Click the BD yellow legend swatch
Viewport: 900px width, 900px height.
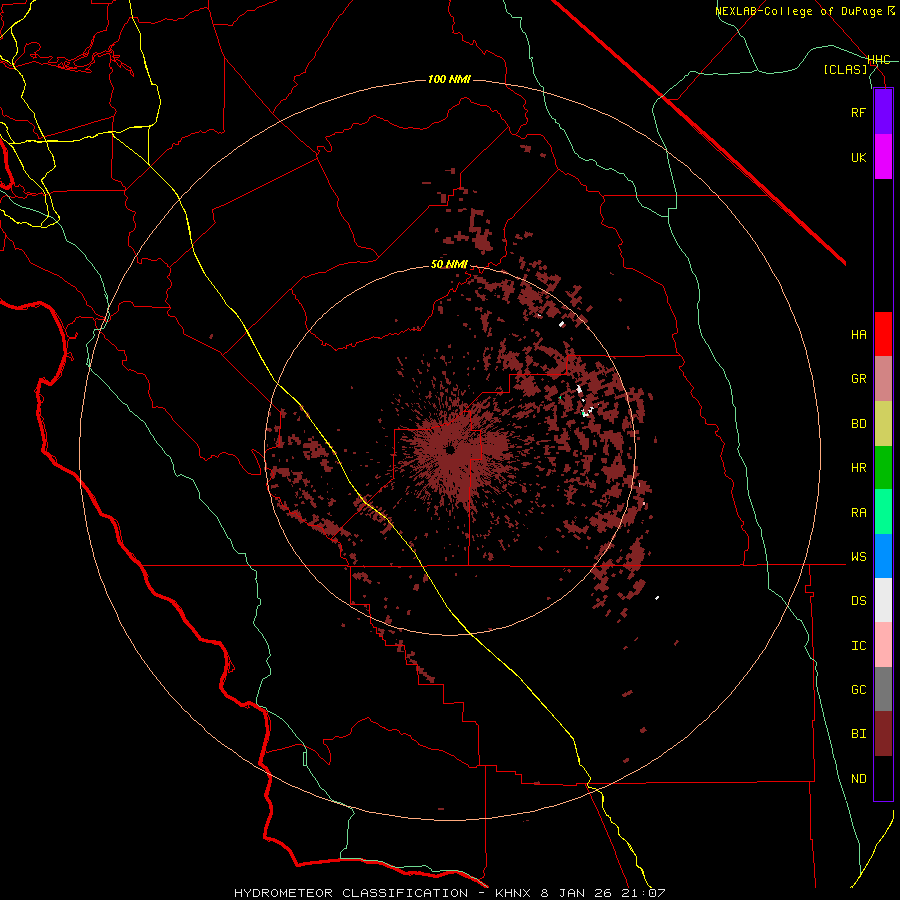pyautogui.click(x=883, y=424)
